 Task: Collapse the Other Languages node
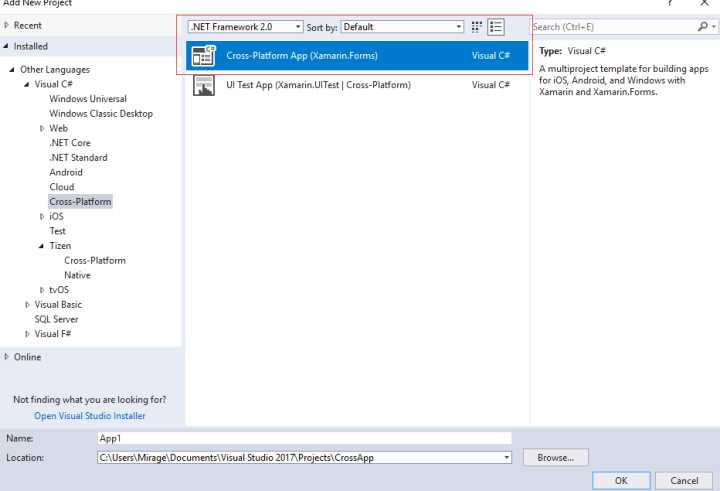pos(12,70)
